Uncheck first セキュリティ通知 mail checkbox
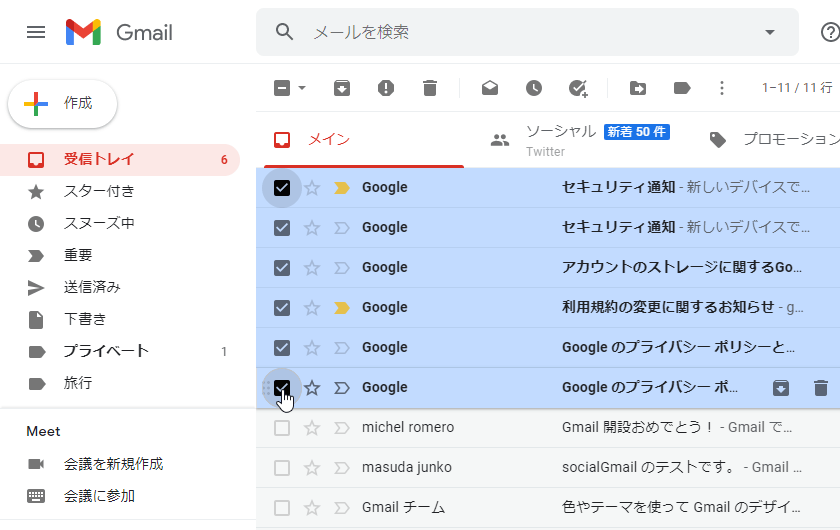Image resolution: width=840 pixels, height=530 pixels. 282,188
